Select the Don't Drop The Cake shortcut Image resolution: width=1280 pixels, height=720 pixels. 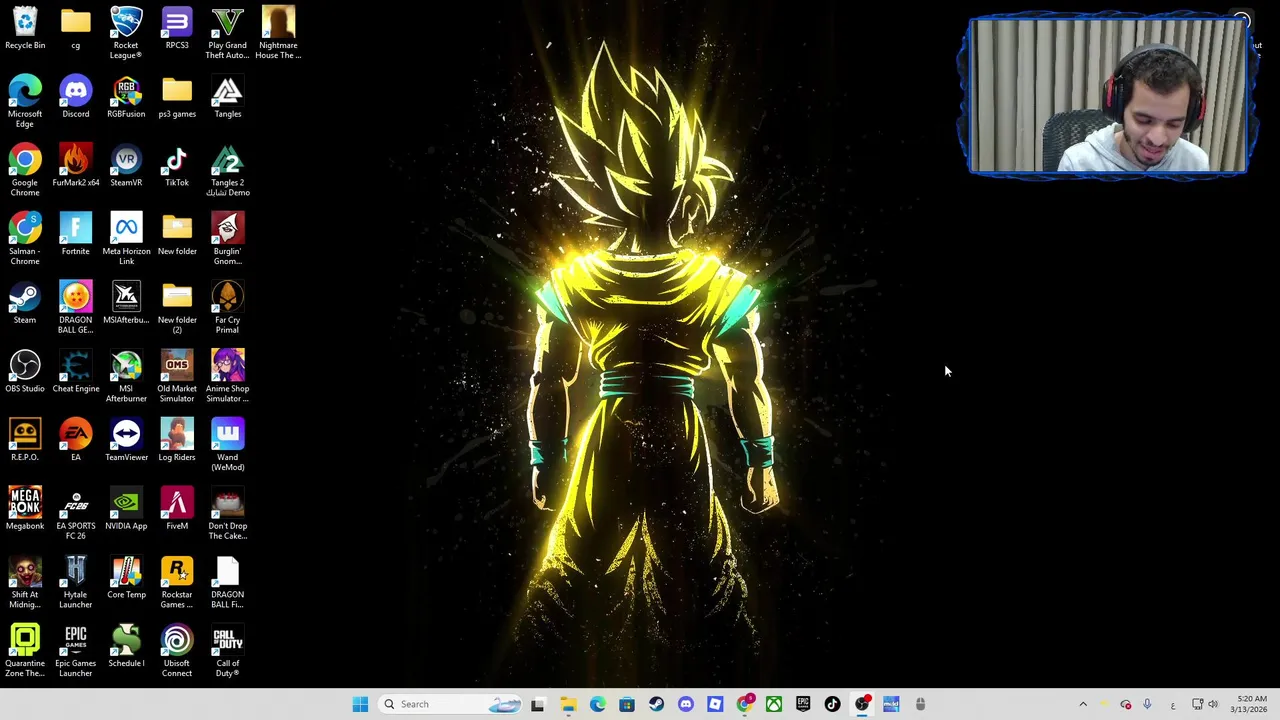(x=227, y=514)
